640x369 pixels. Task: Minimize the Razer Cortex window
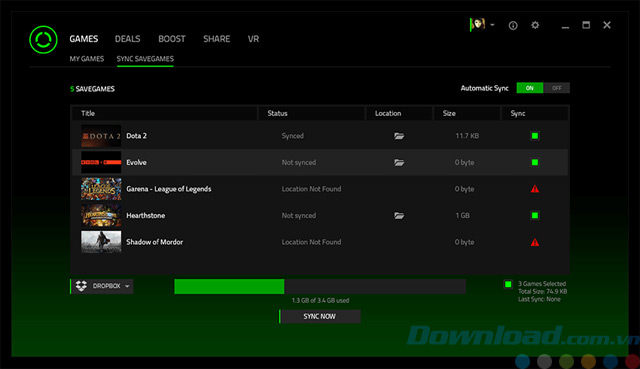pyautogui.click(x=565, y=26)
